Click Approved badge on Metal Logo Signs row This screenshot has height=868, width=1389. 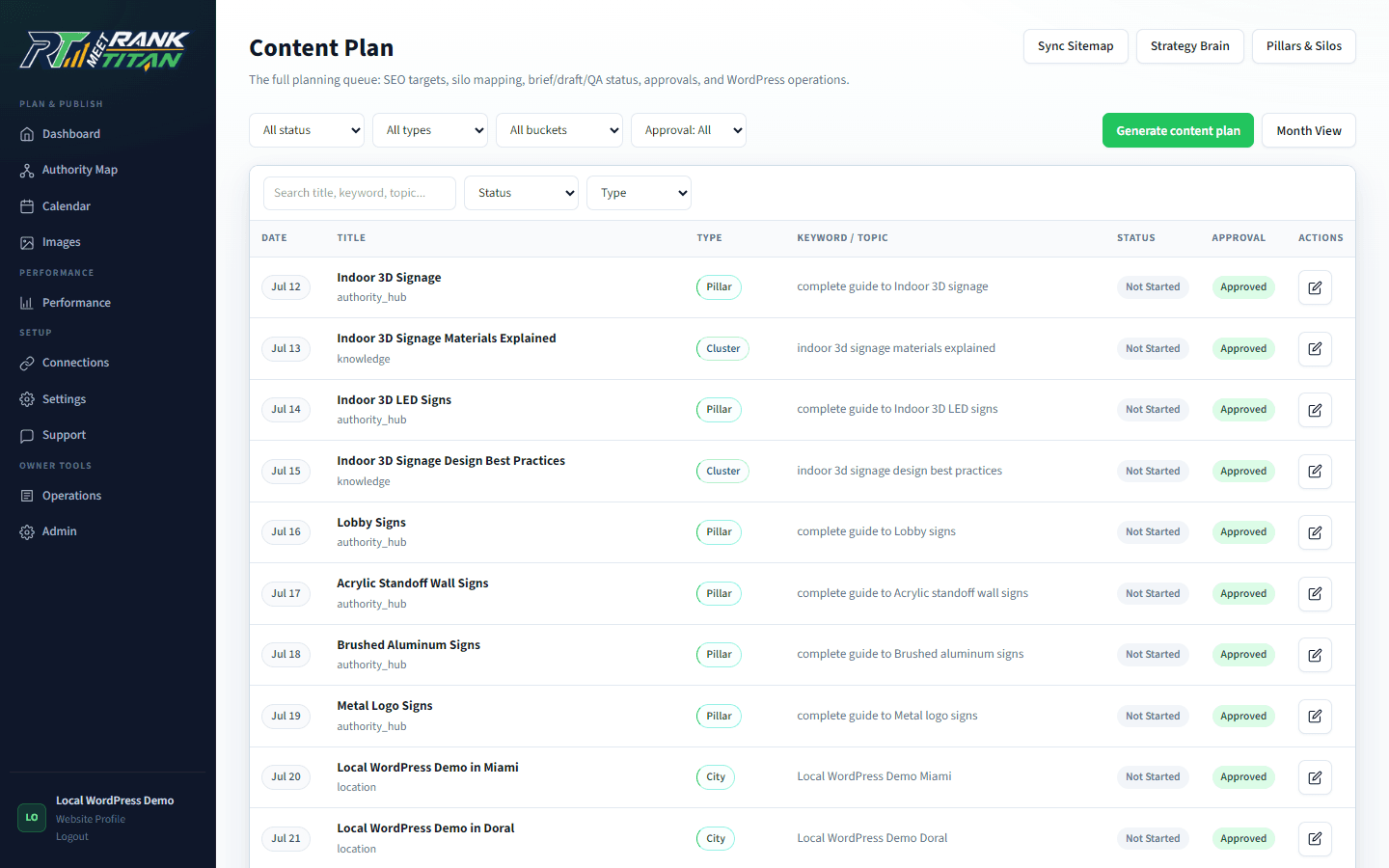pyautogui.click(x=1243, y=717)
